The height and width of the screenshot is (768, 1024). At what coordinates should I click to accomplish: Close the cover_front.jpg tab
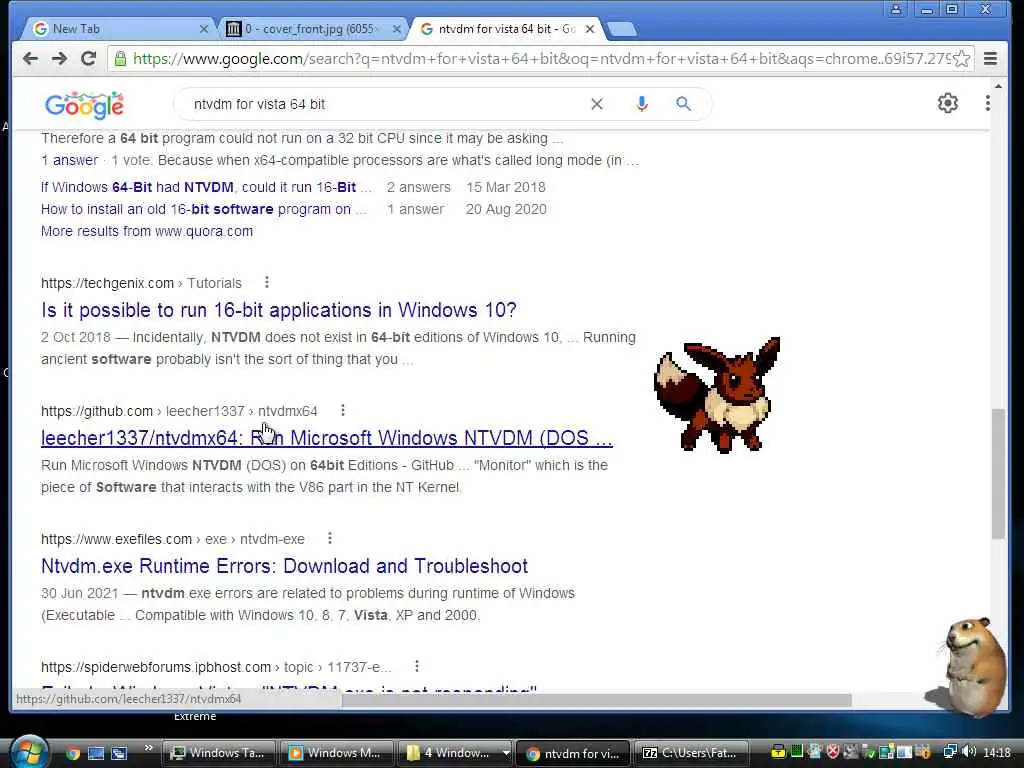(396, 29)
